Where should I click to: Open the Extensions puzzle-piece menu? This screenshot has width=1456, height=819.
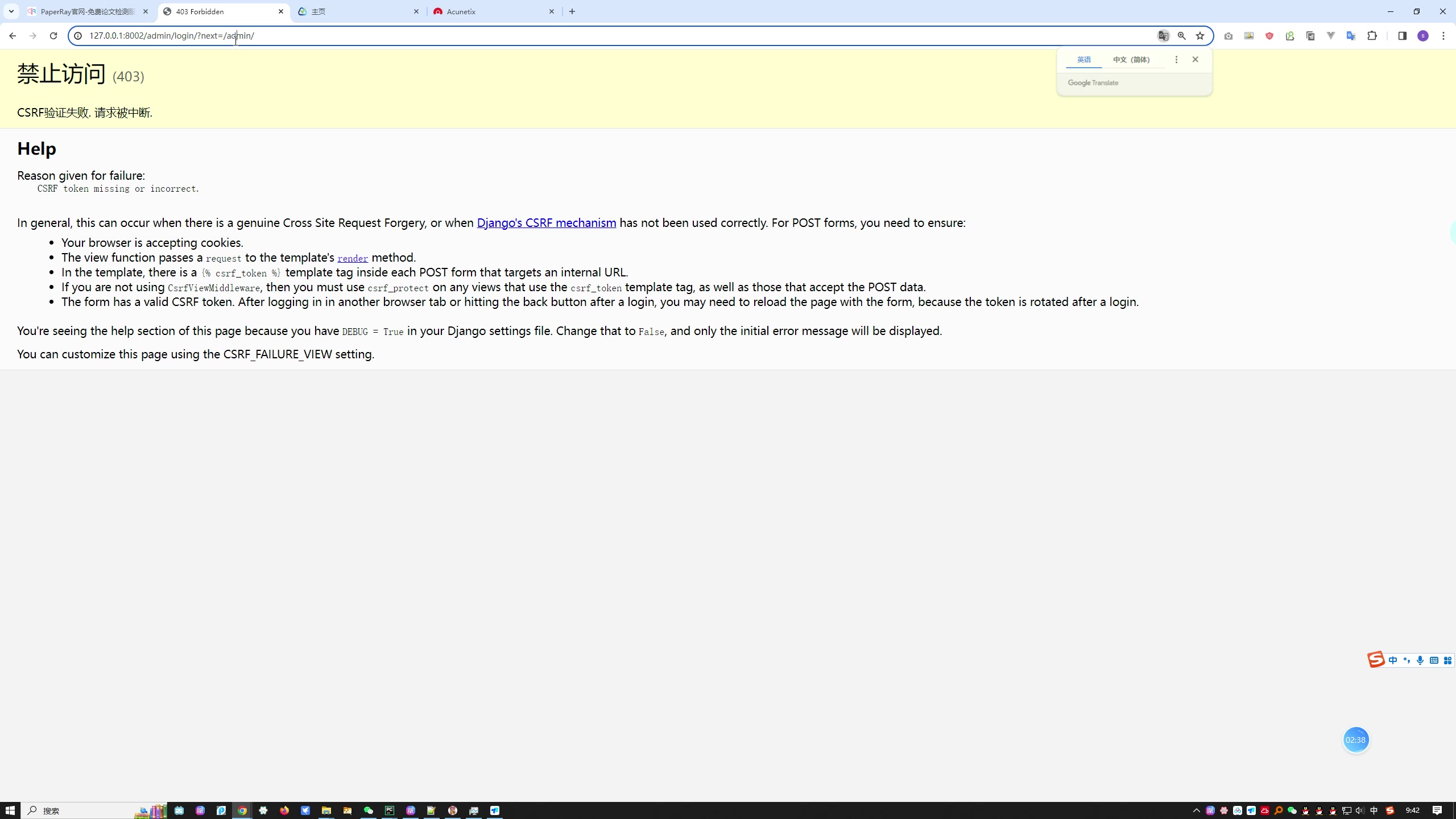pos(1372,36)
